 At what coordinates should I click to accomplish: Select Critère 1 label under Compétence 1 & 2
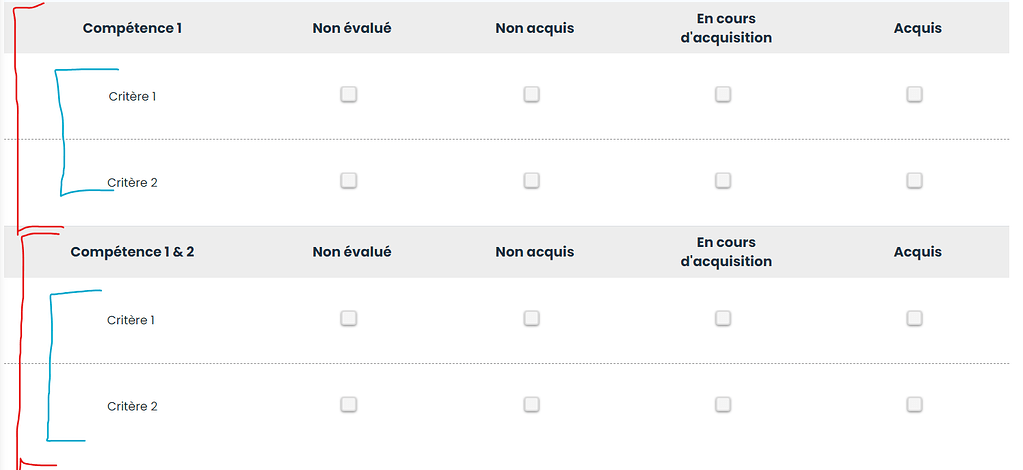[132, 321]
